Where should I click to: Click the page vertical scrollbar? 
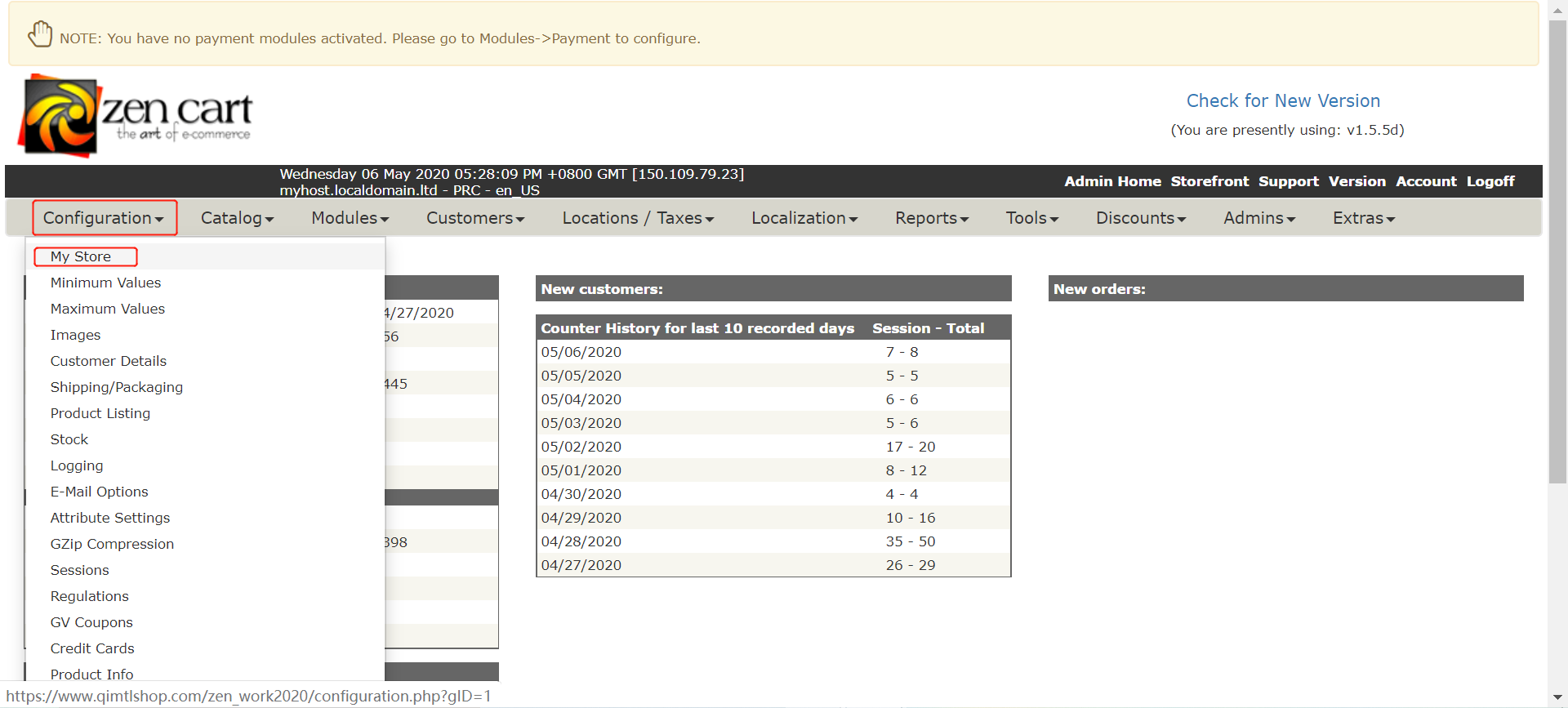tap(1558, 252)
